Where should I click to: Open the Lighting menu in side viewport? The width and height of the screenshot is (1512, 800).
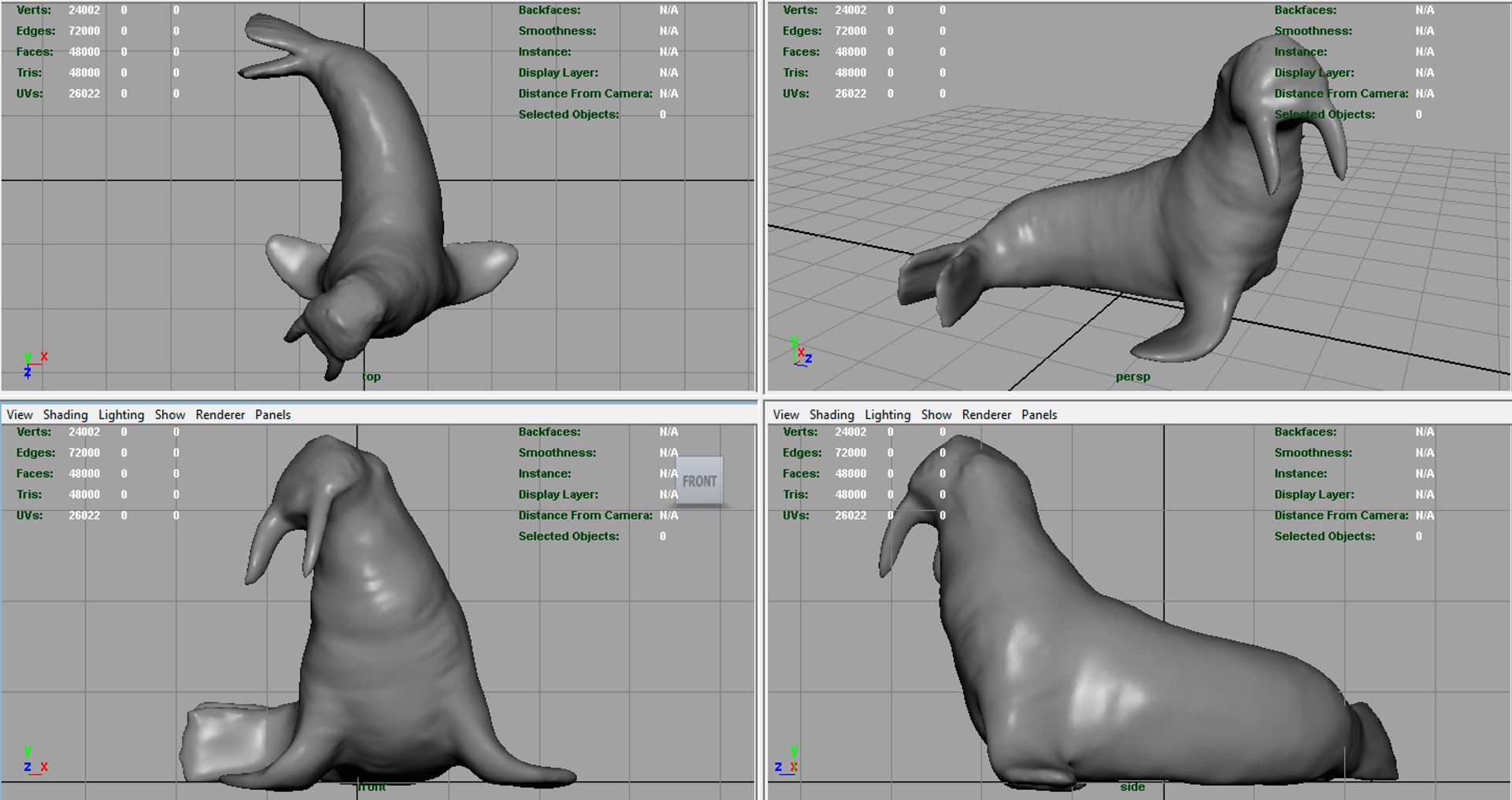click(x=888, y=415)
